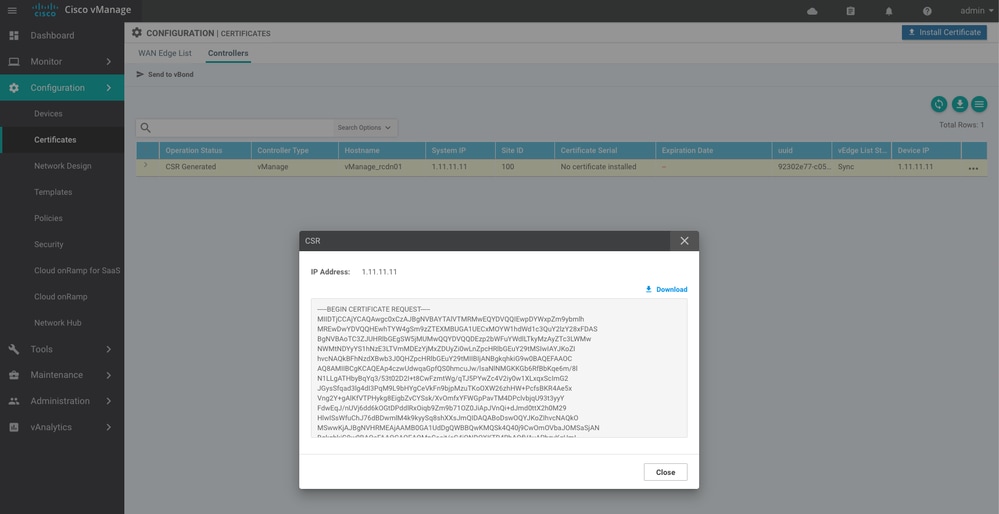
Task: Open the hamburger menu icon
Action: click(x=12, y=11)
